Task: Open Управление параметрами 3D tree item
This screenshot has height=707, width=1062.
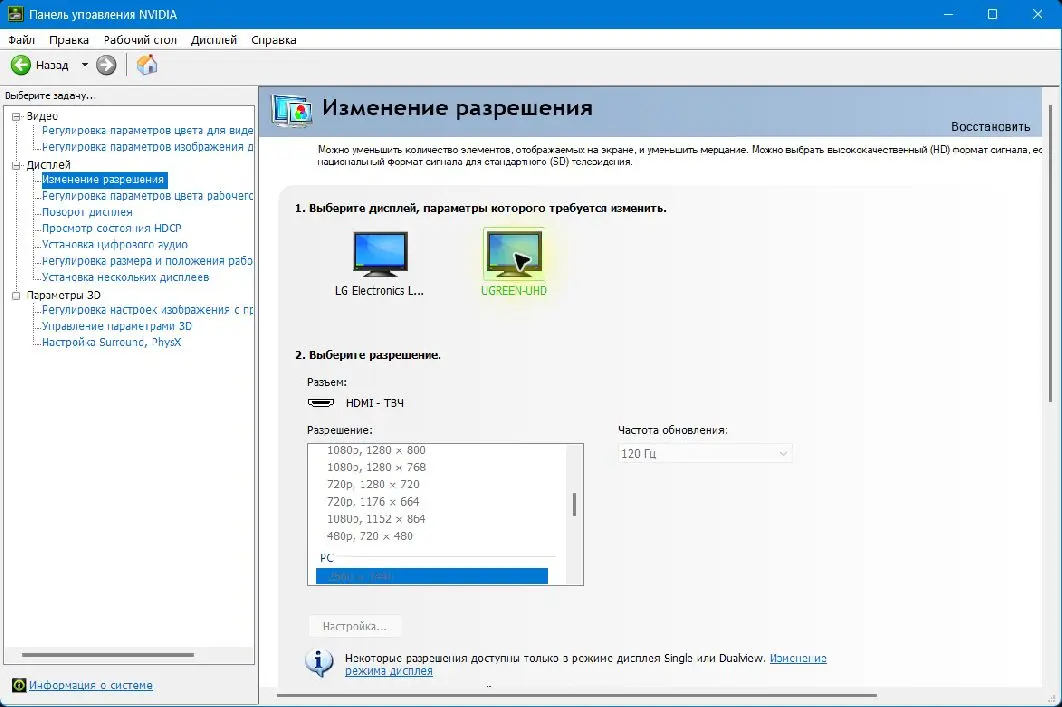Action: click(x=116, y=326)
